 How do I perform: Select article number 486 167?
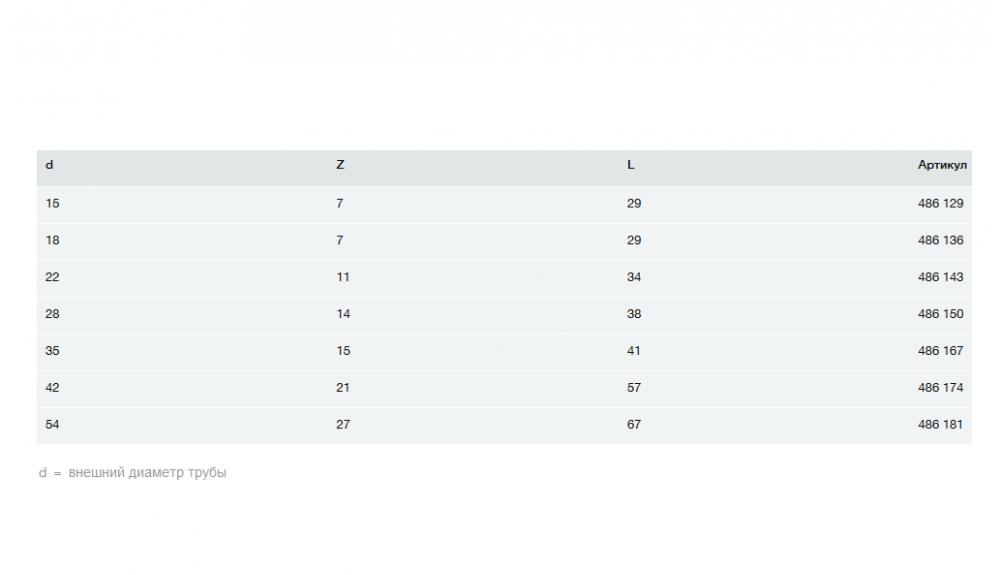pos(940,351)
